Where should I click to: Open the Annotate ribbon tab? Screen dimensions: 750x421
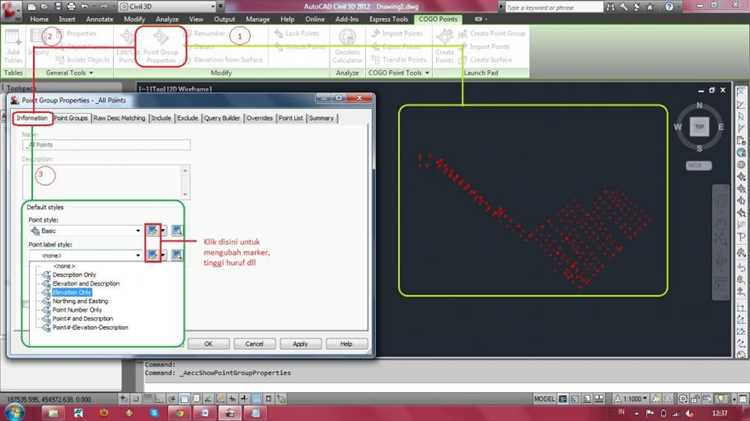[x=99, y=19]
